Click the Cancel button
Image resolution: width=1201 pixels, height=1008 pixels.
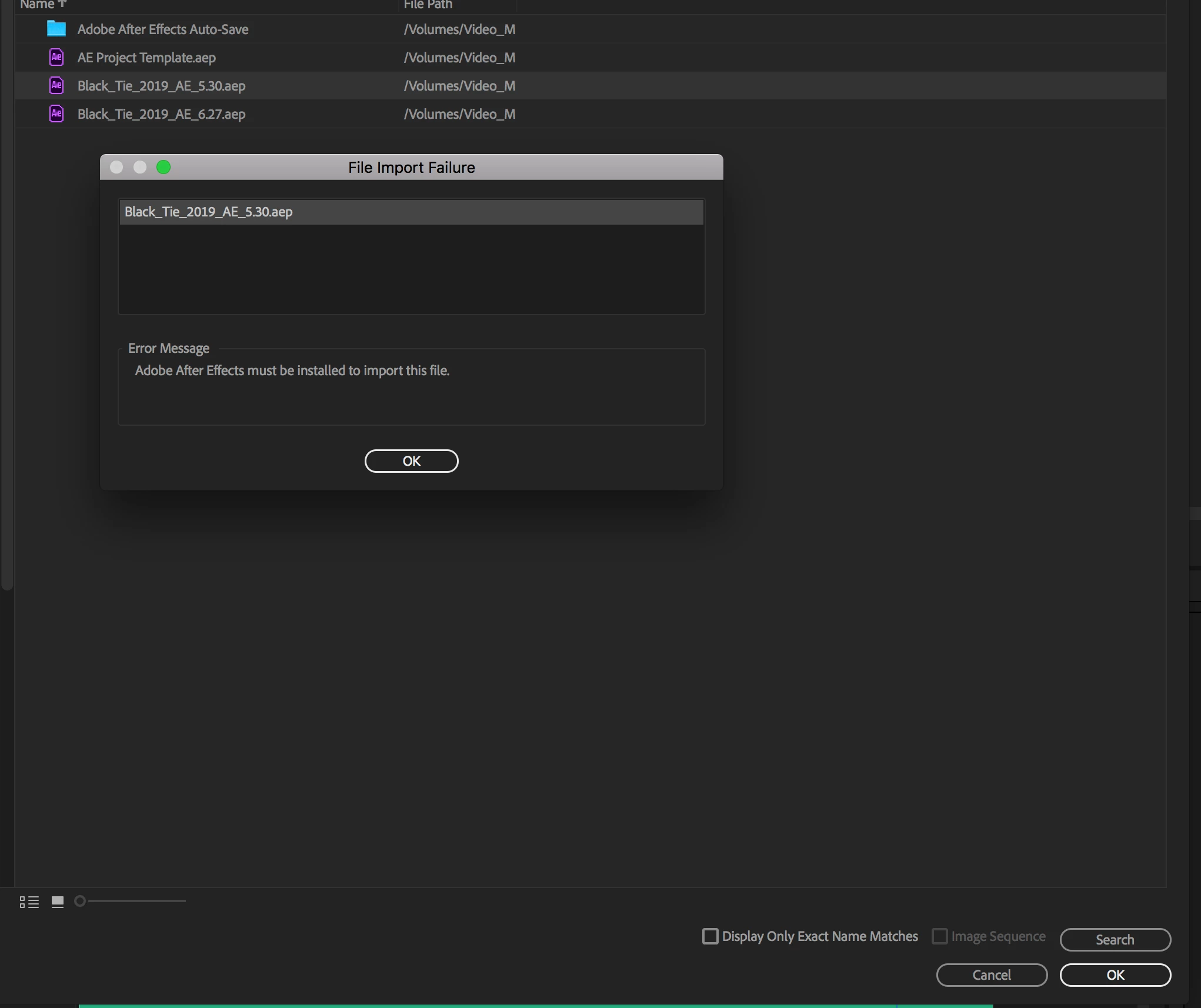(x=992, y=974)
